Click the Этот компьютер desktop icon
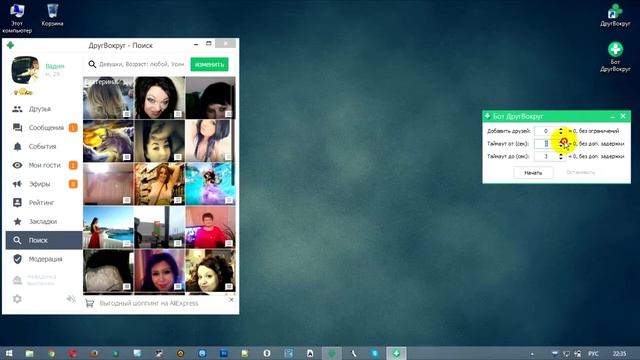This screenshot has height=360, width=640. click(17, 18)
